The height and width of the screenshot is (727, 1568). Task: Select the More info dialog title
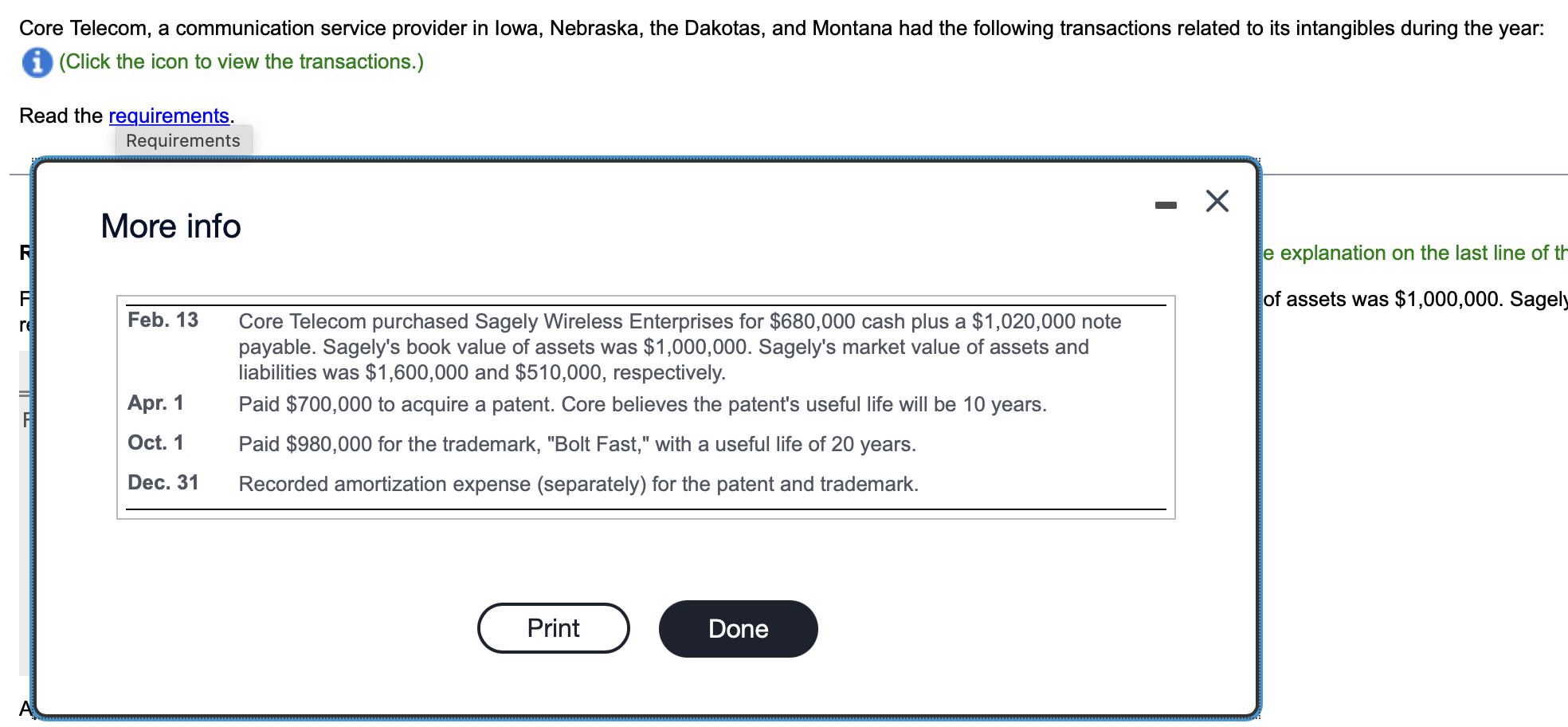click(170, 226)
